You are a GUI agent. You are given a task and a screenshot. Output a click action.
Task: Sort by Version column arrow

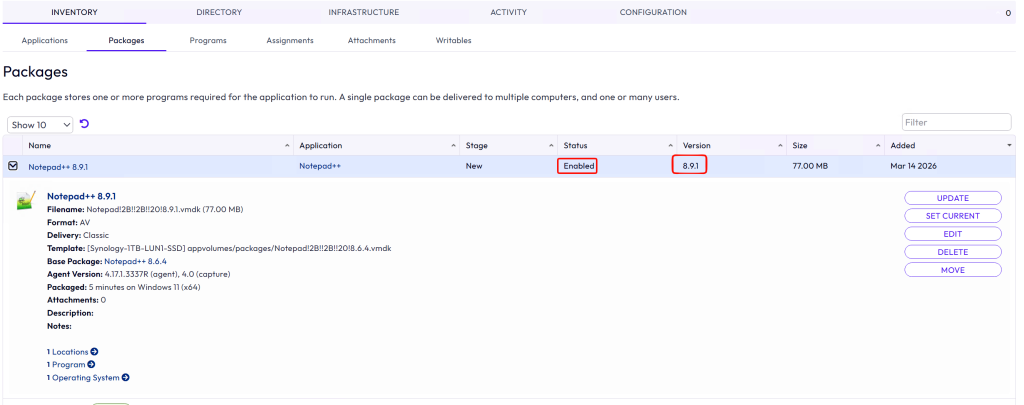780,146
